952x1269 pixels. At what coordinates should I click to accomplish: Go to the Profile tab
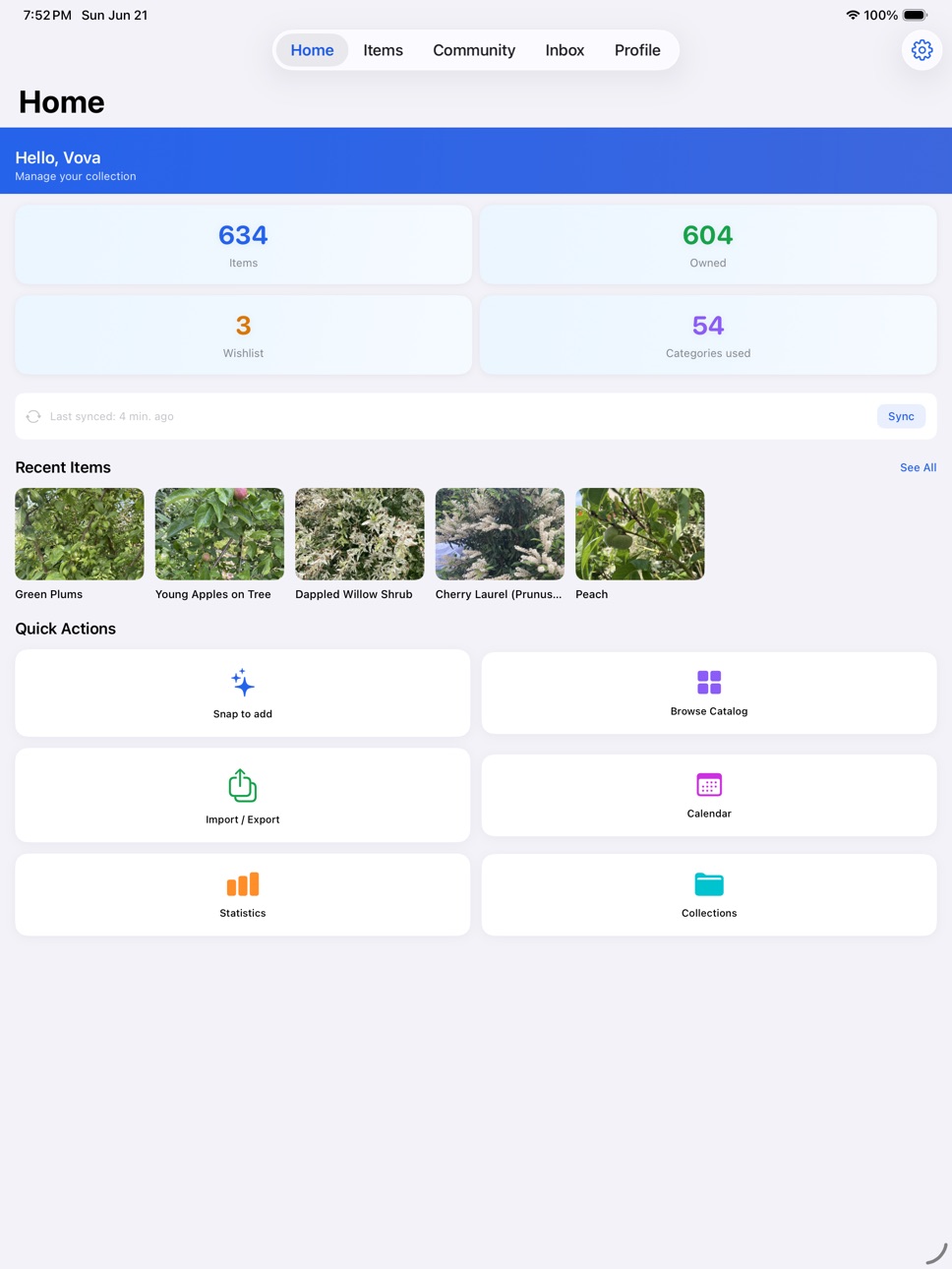[637, 50]
